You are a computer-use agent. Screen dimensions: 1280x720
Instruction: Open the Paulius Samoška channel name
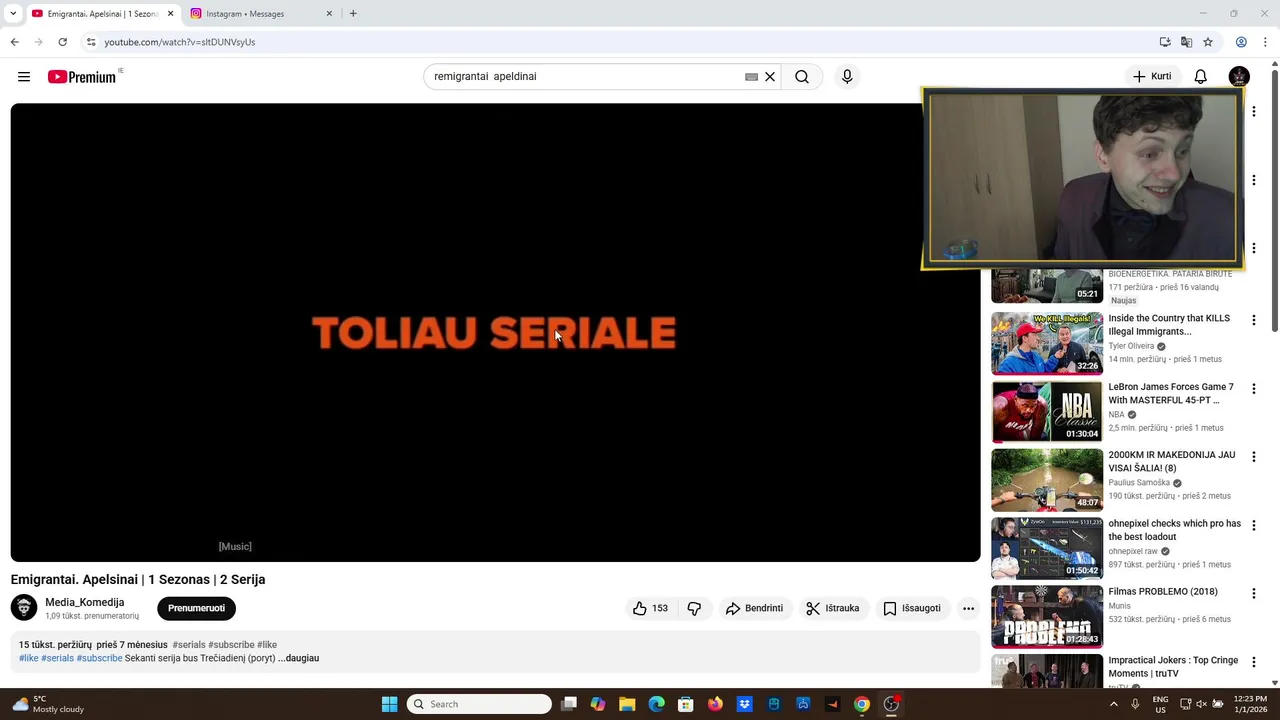click(x=1139, y=482)
